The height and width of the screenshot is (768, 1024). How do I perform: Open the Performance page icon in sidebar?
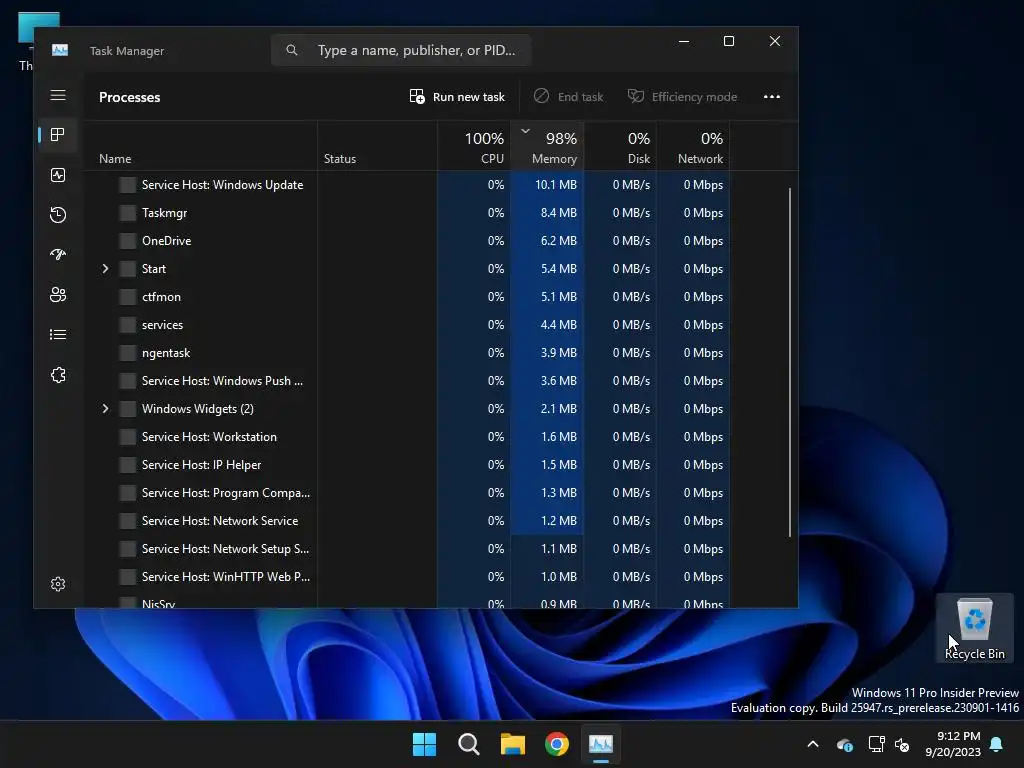(57, 175)
